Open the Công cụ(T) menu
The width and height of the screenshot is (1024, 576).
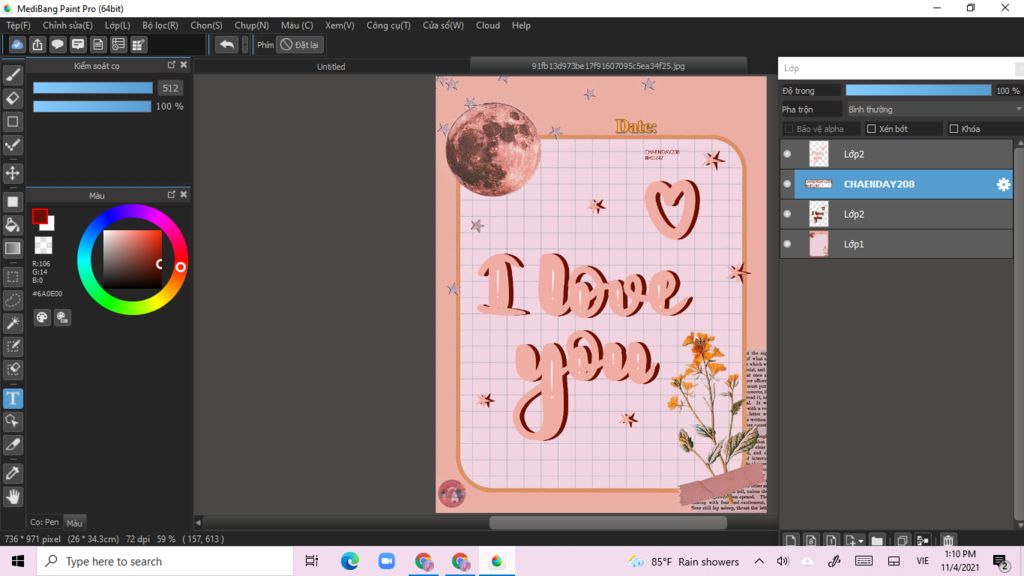coord(388,25)
